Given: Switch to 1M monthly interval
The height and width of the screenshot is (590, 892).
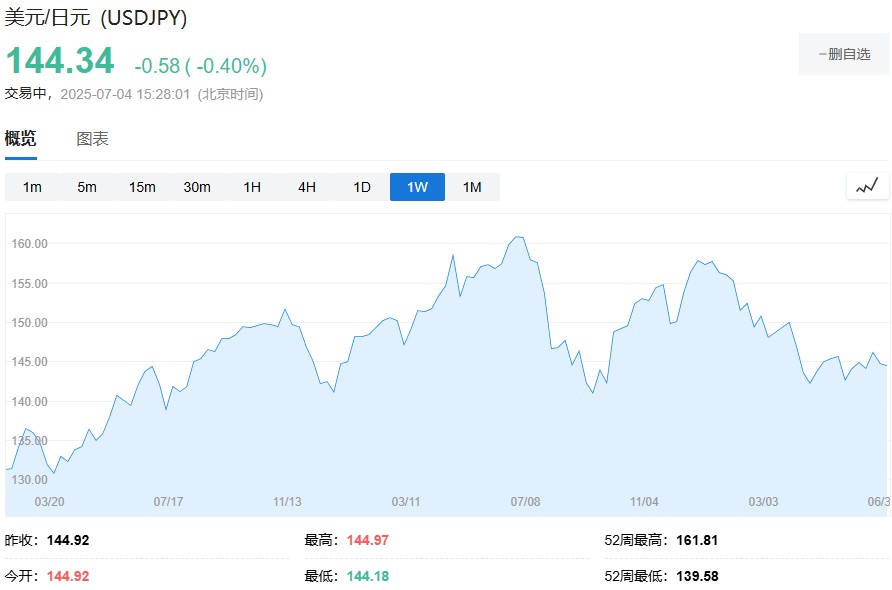Looking at the screenshot, I should point(472,187).
